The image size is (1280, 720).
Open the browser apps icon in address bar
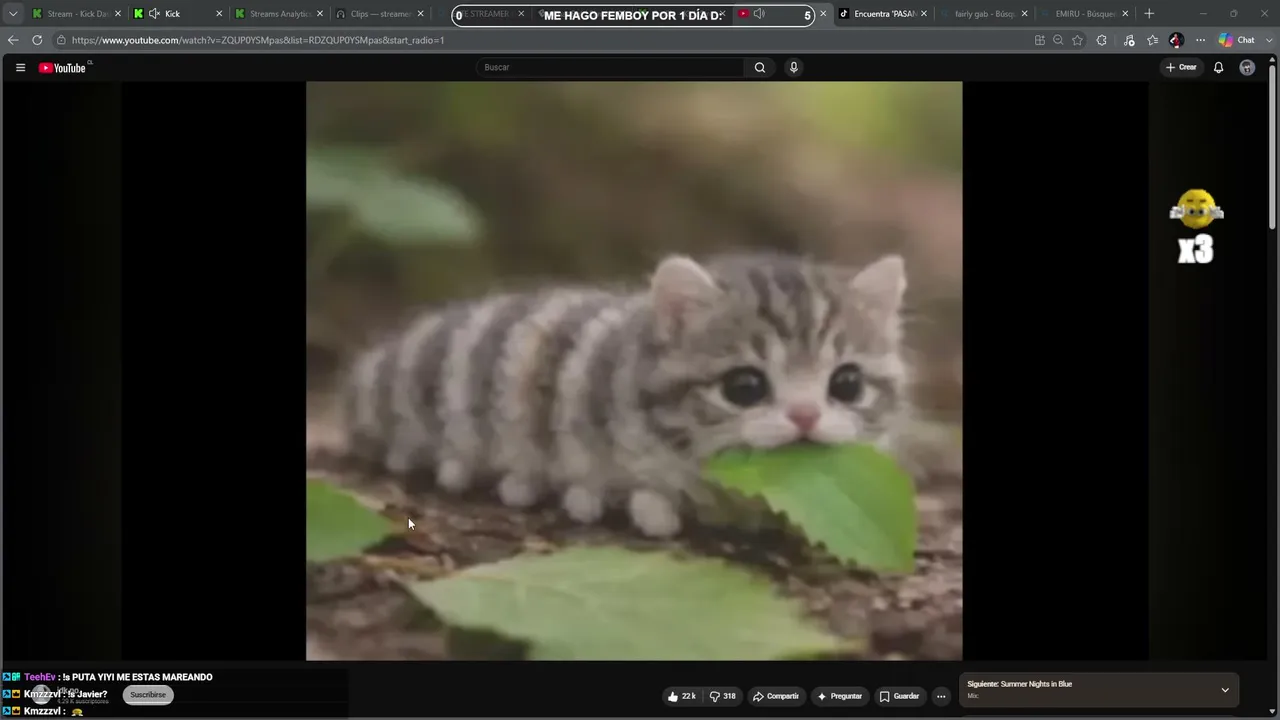click(1040, 40)
